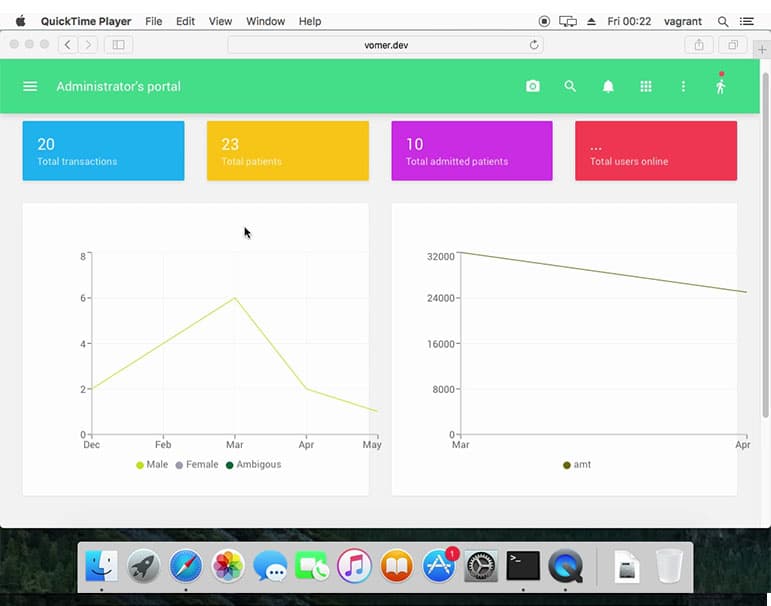Open the Window menu
771x606 pixels.
click(x=266, y=21)
